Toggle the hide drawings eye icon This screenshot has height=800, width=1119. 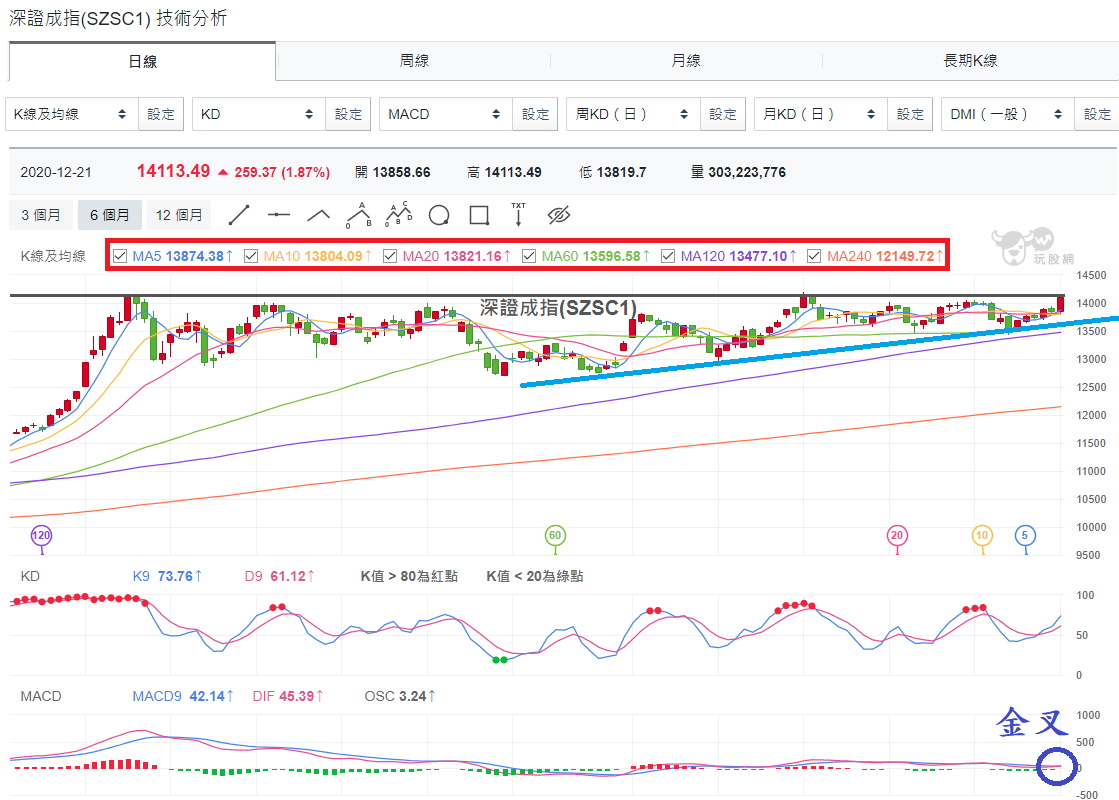(559, 215)
